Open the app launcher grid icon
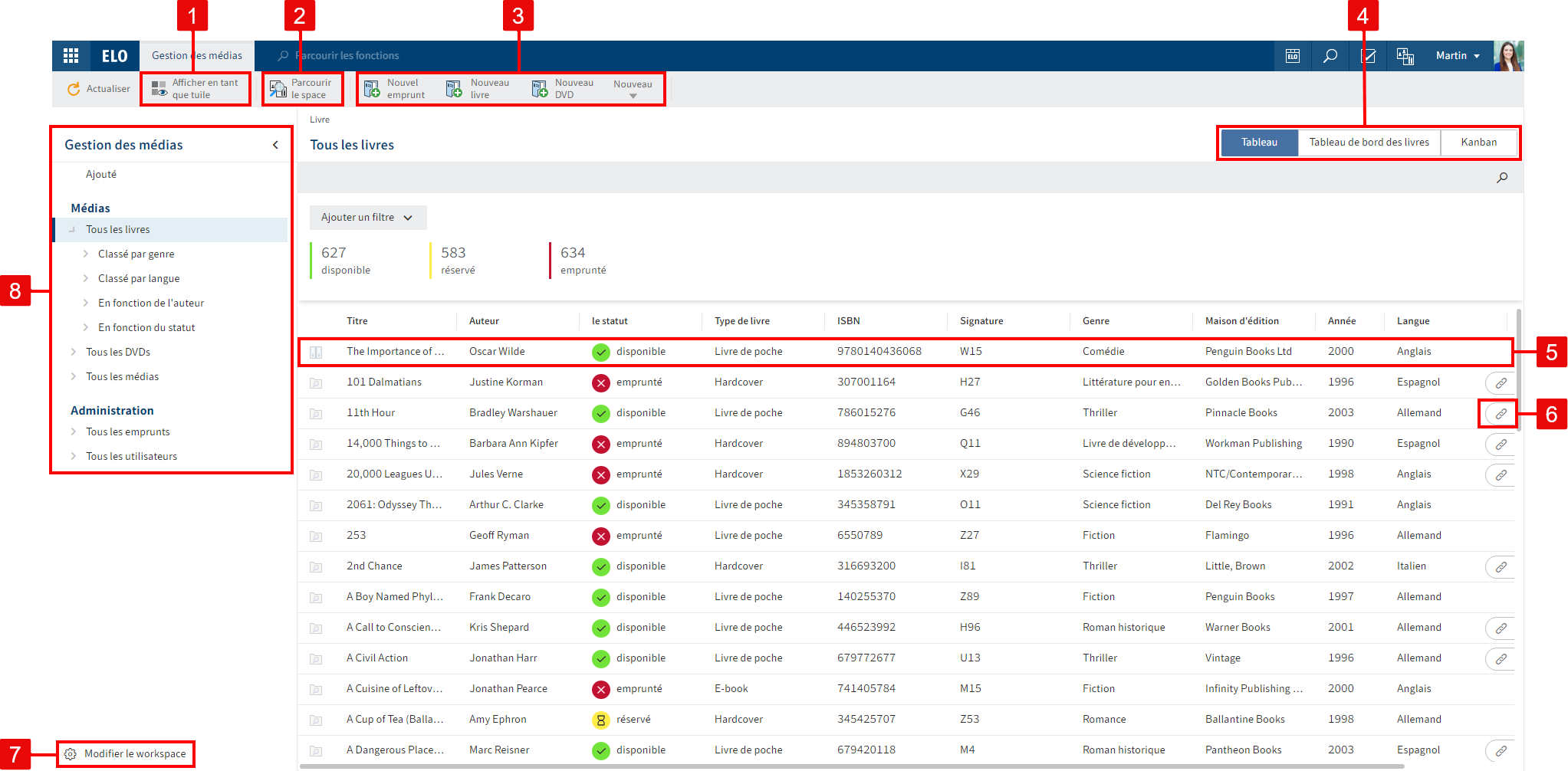The height and width of the screenshot is (771, 1568). [x=71, y=56]
